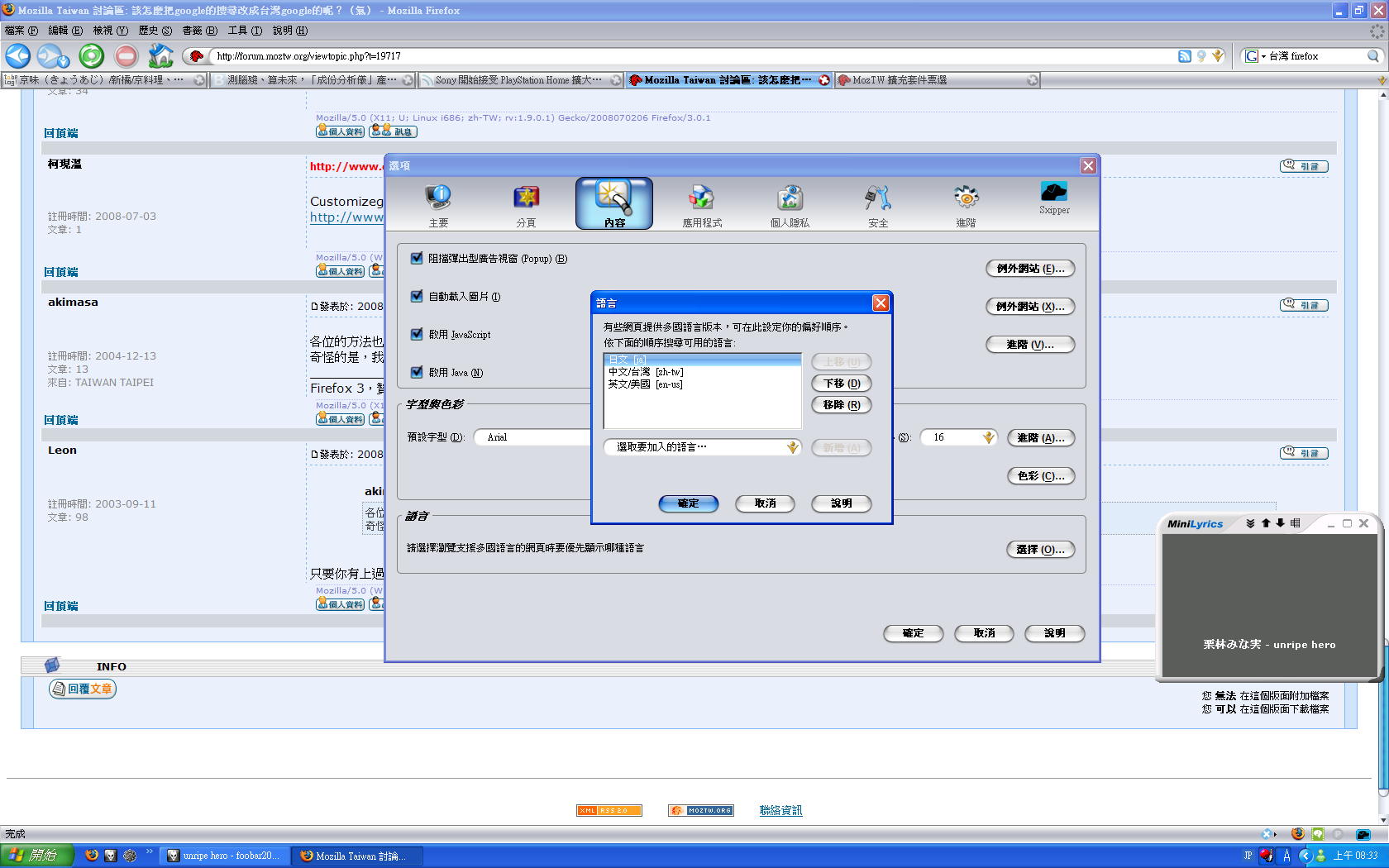Toggle the block popup windows checkbox
The image size is (1389, 868).
click(x=417, y=259)
